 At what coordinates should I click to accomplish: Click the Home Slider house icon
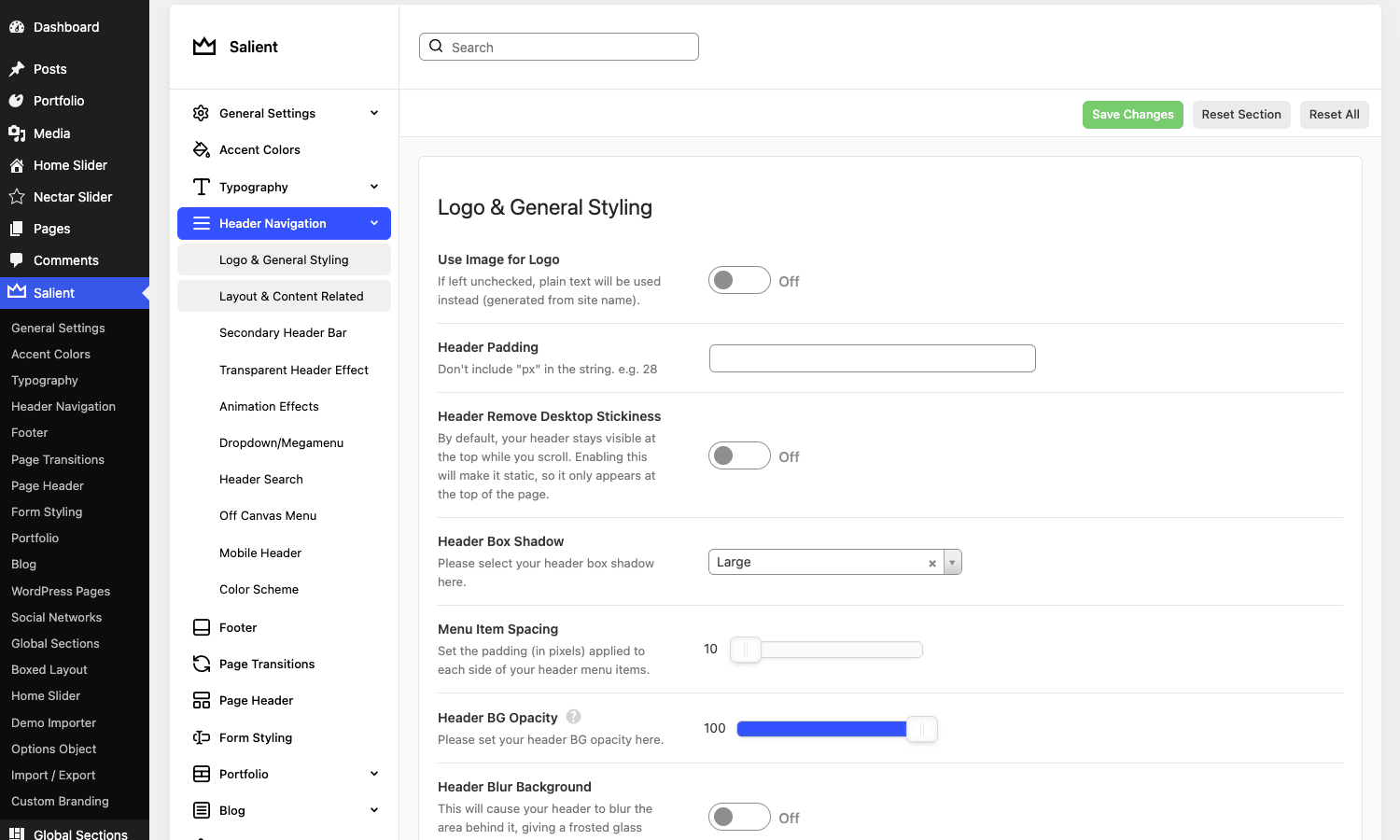pyautogui.click(x=16, y=165)
